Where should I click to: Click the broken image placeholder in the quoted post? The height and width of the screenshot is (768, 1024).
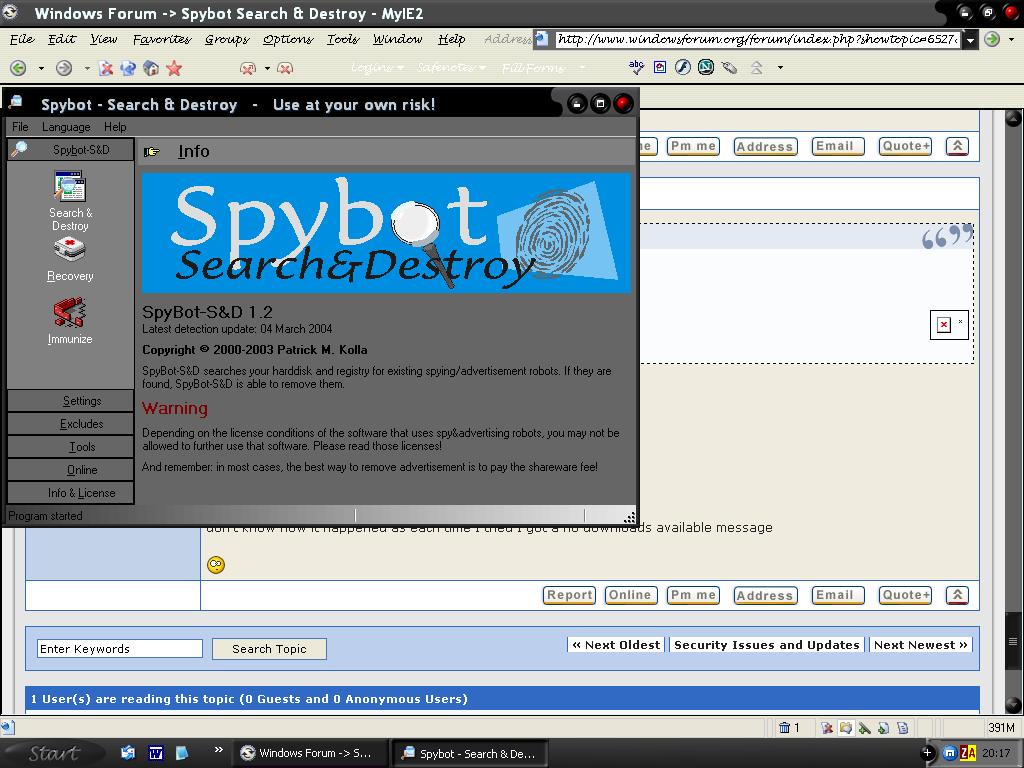click(x=949, y=325)
